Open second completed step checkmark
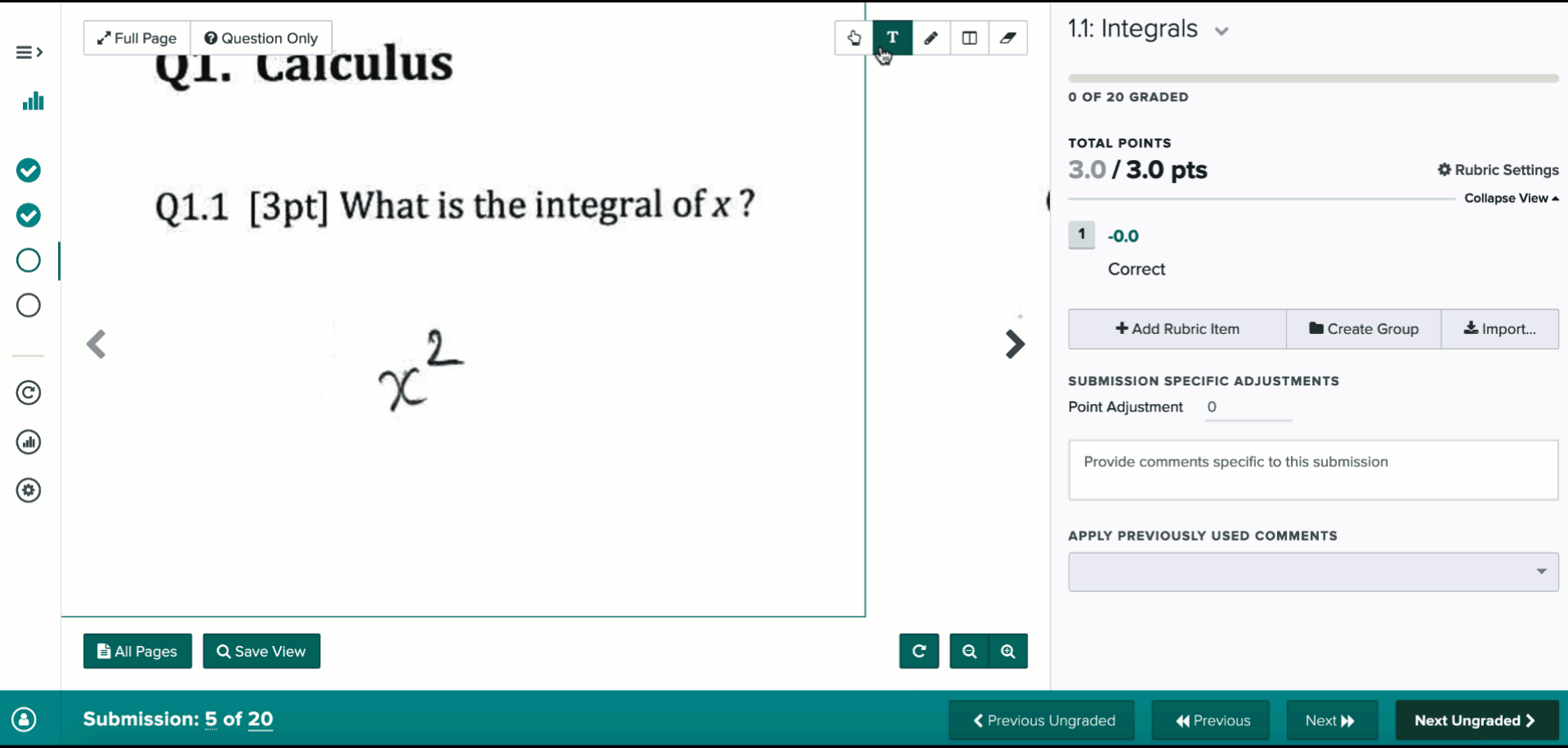The height and width of the screenshot is (748, 1568). [x=29, y=216]
